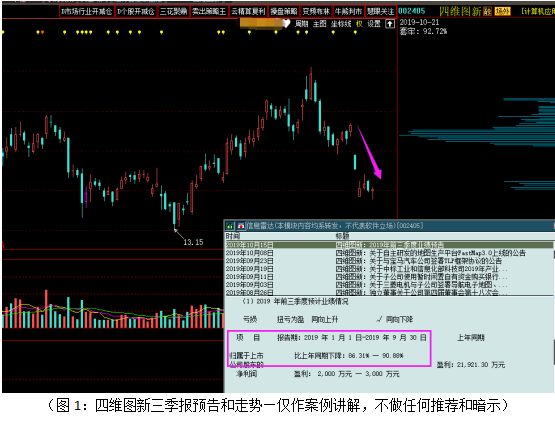Click the orange event dot on chart top
This screenshot has height=422, width=555.
click(42, 32)
